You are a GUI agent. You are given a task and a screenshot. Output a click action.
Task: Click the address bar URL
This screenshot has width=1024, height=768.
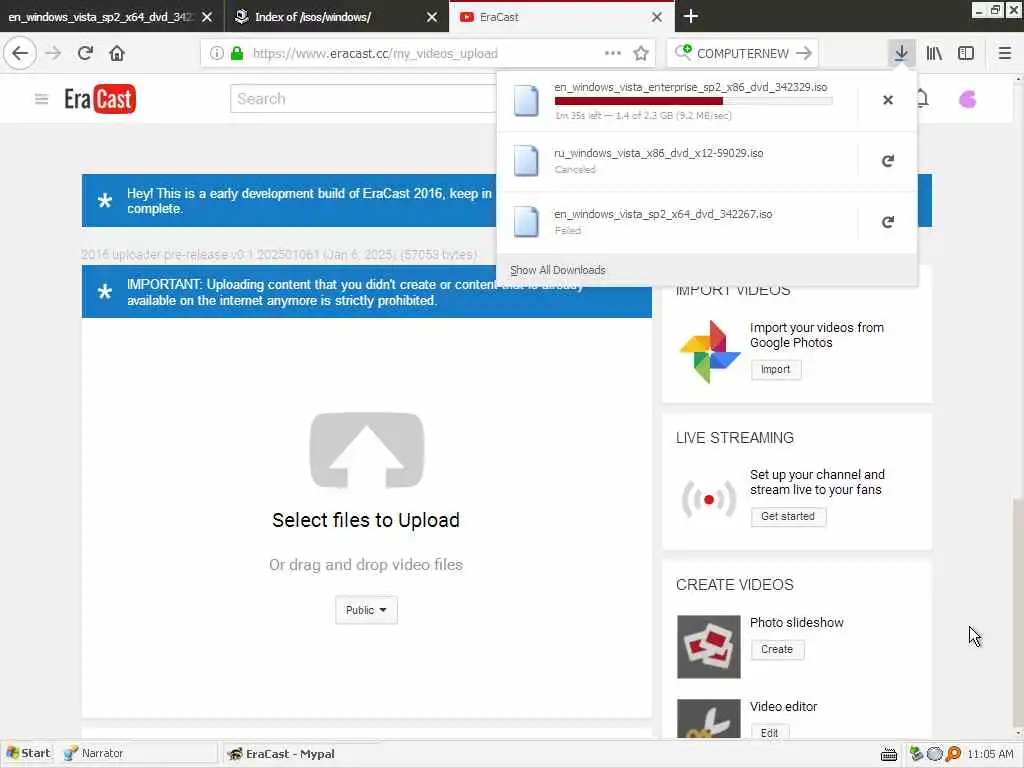[x=375, y=54]
